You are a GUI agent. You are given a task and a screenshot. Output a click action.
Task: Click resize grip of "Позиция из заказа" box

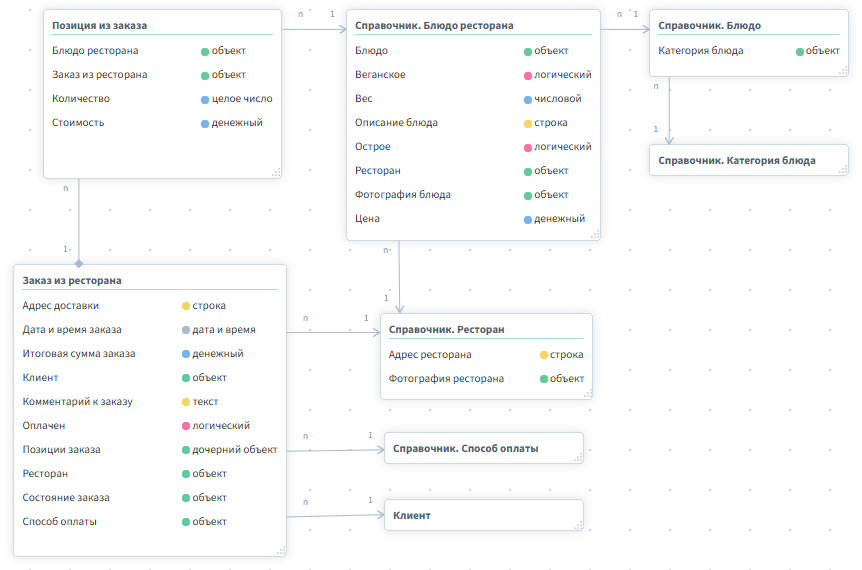(x=277, y=173)
